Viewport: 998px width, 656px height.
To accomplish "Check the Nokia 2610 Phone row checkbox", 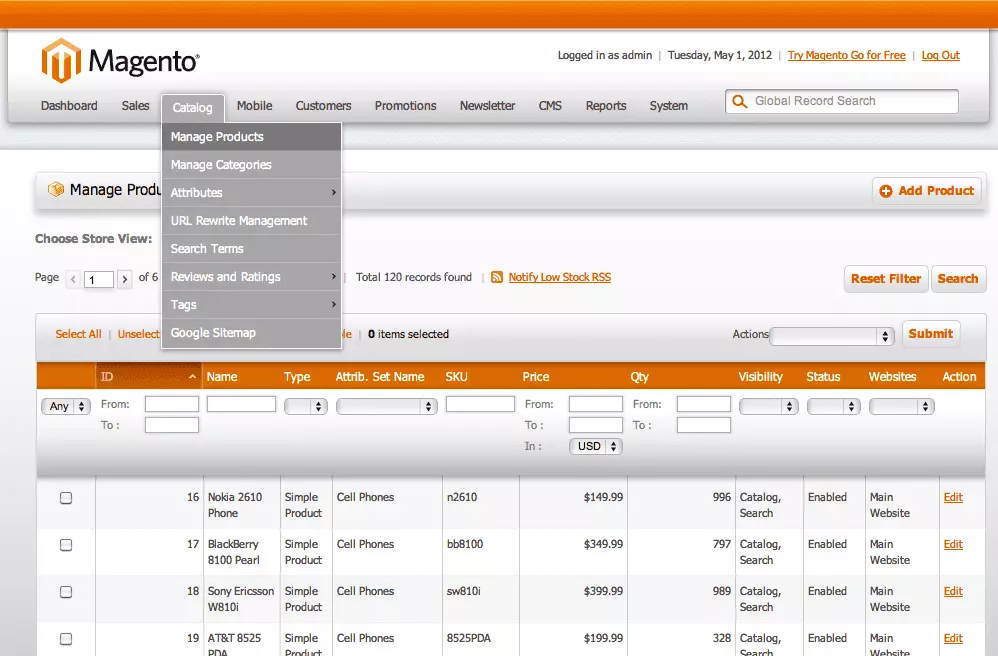I will tap(66, 498).
